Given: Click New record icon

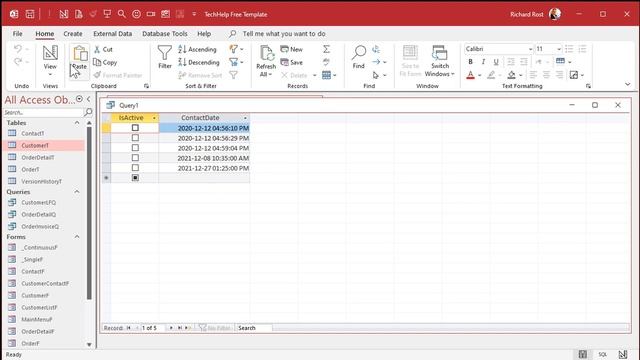Looking at the screenshot, I should tap(284, 49).
